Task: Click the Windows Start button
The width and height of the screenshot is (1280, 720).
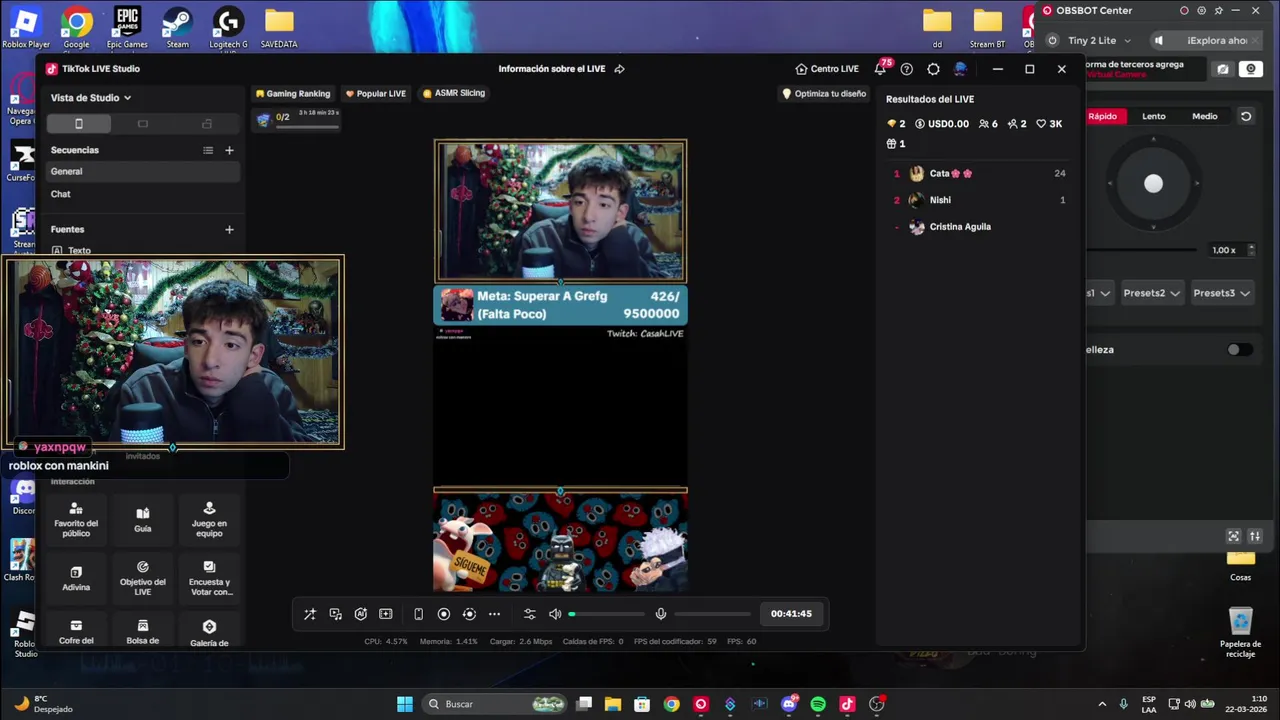Action: tap(405, 704)
